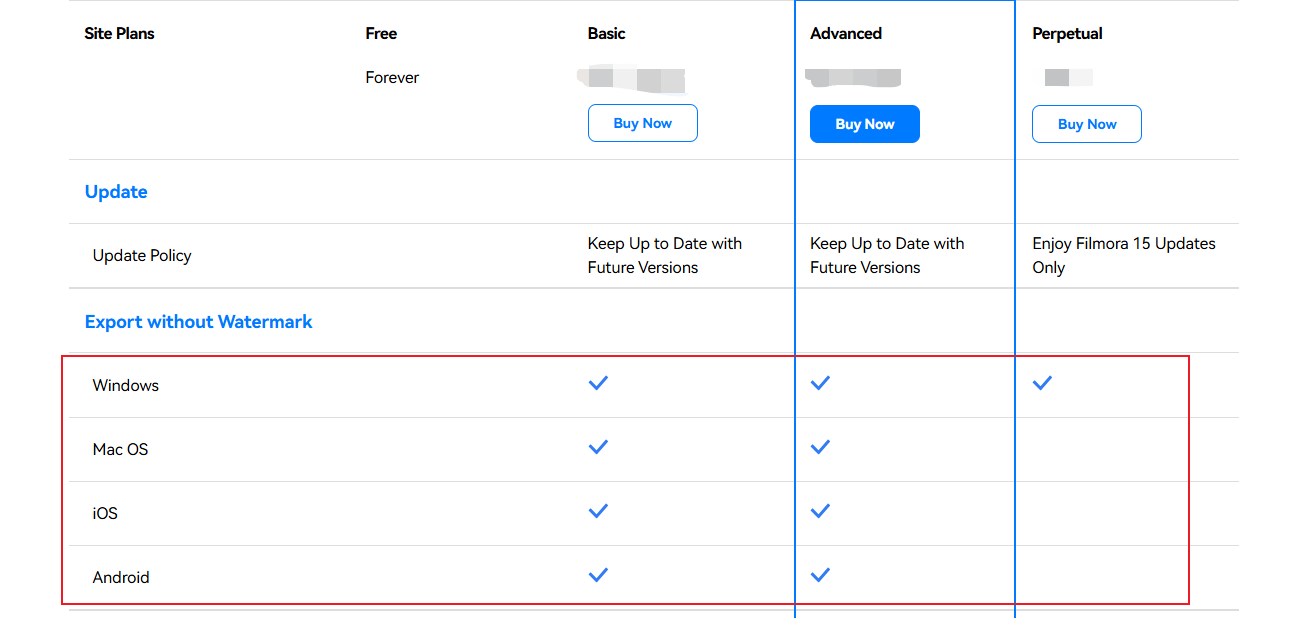Select the Advanced plan column header
Viewport: 1290px width, 618px height.
click(x=846, y=34)
